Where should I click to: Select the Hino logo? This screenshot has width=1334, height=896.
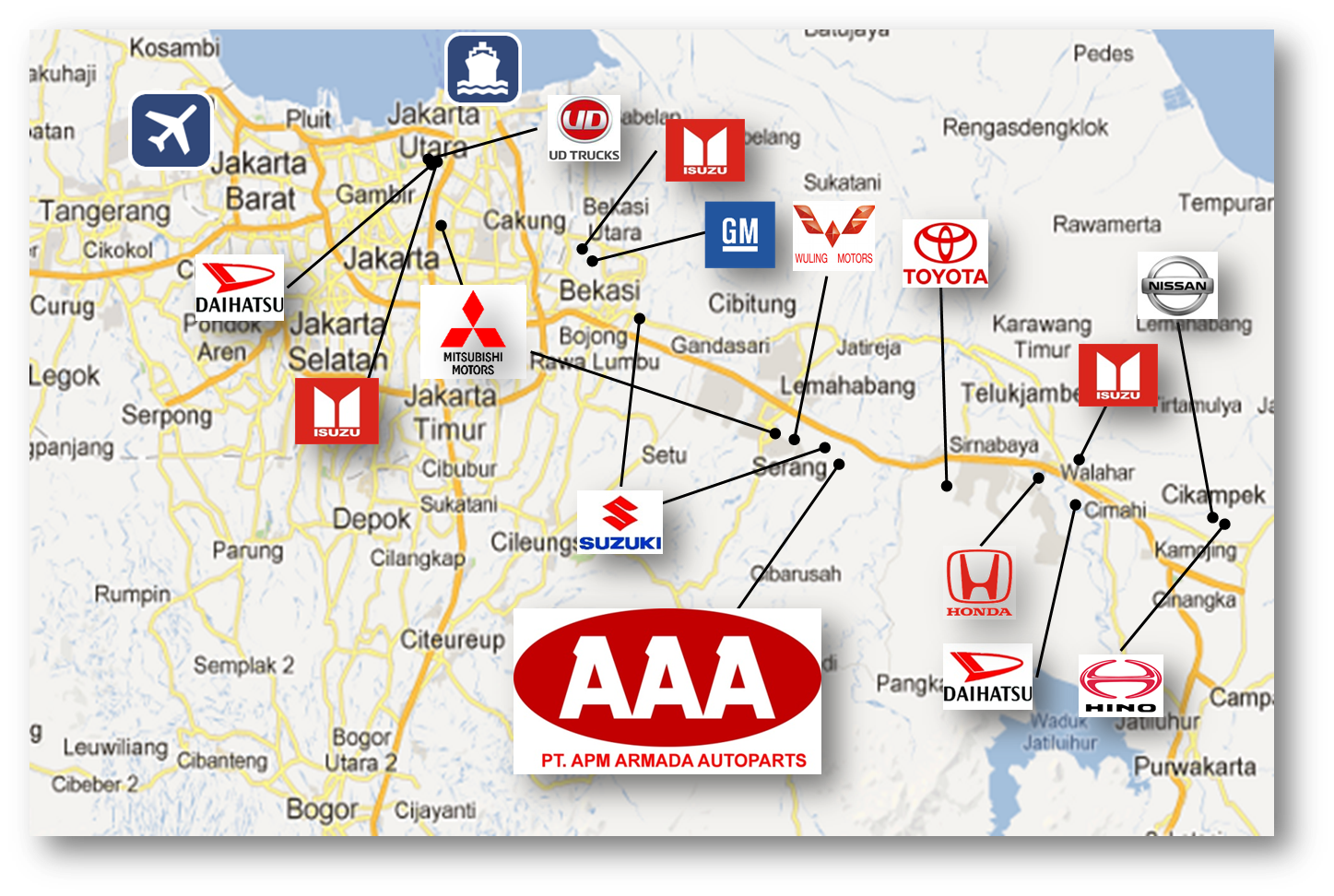pyautogui.click(x=1121, y=686)
